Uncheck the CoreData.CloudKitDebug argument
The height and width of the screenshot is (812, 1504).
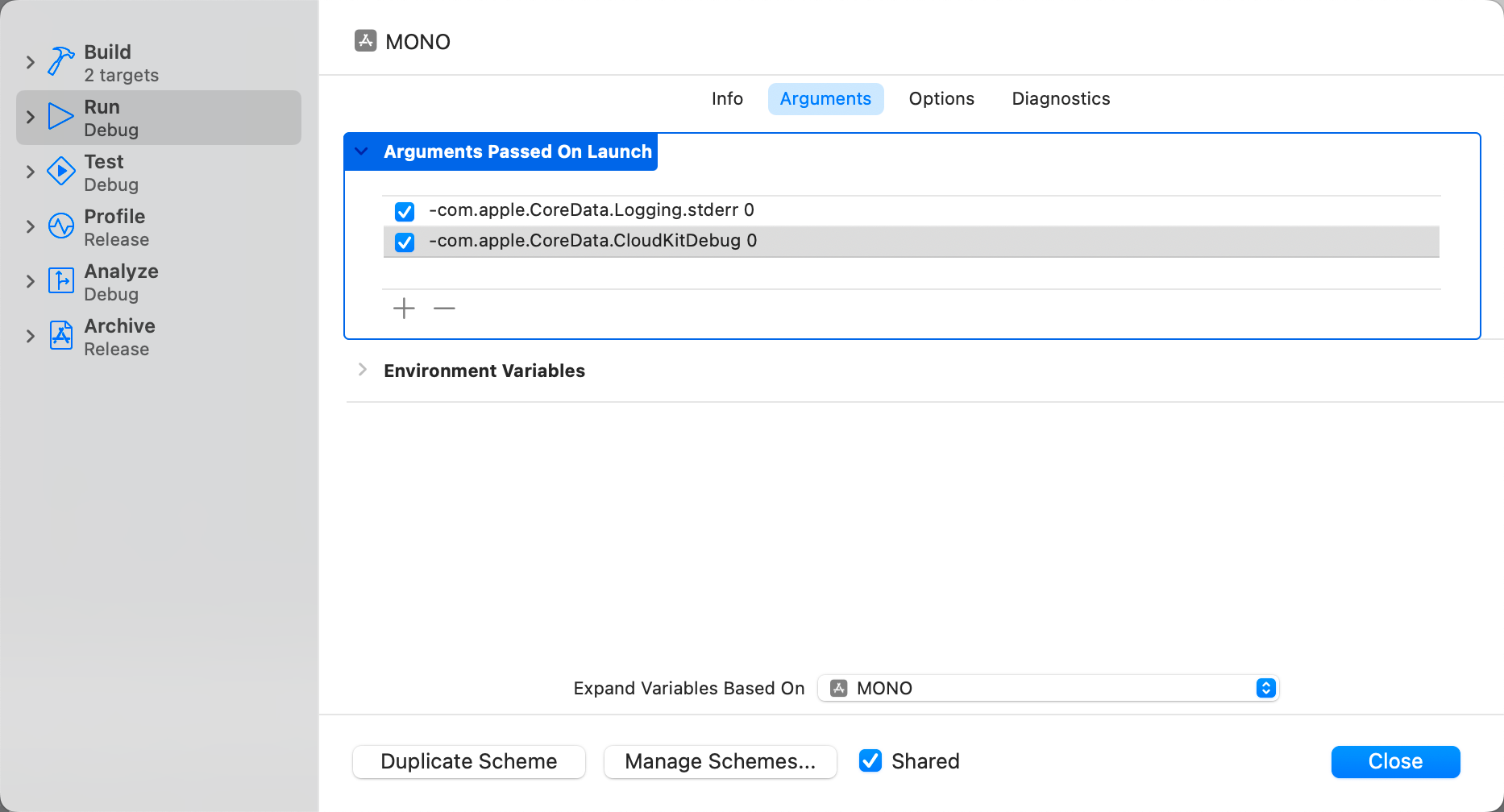point(405,242)
